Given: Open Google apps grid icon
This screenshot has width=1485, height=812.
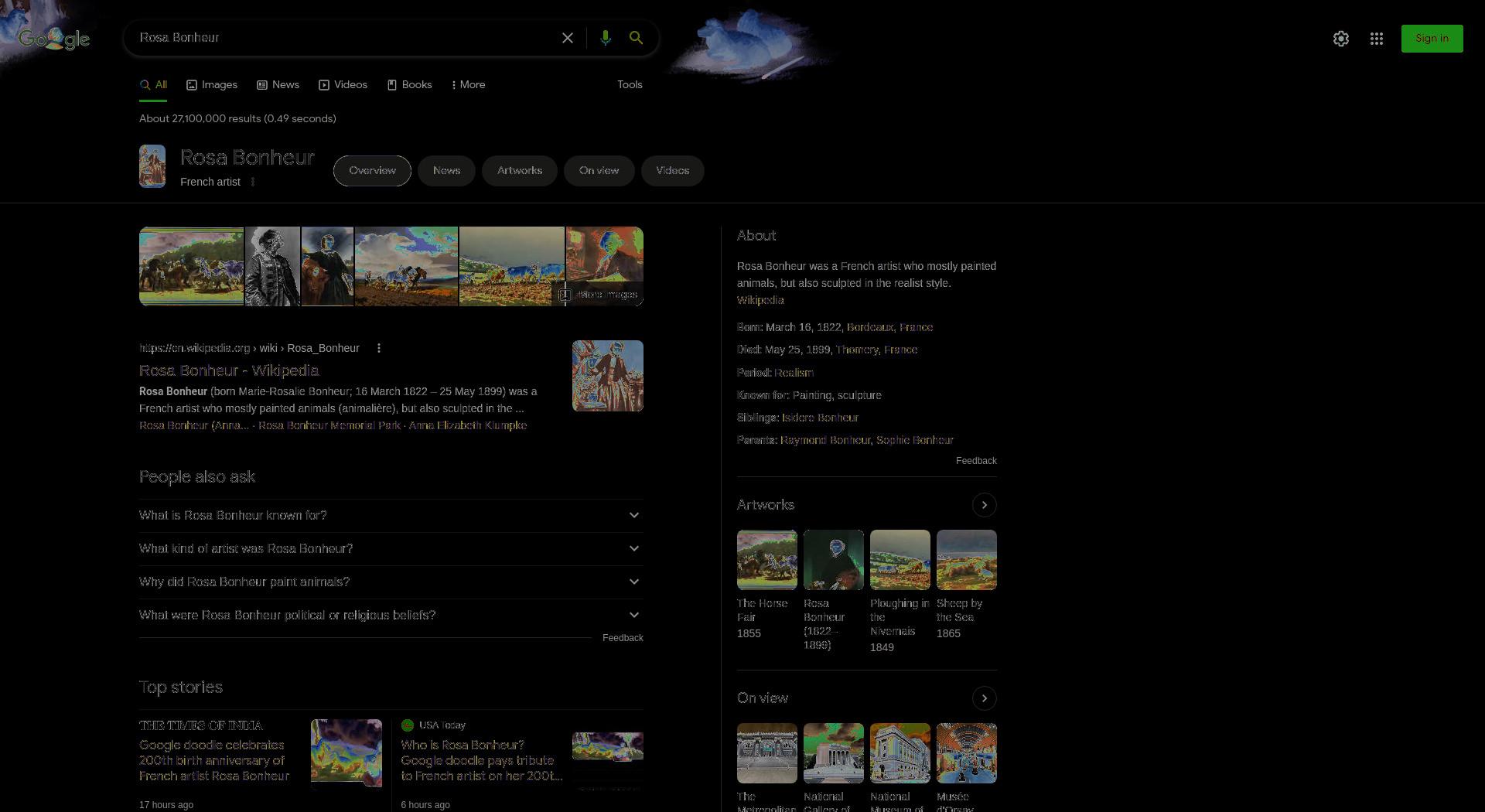Looking at the screenshot, I should pos(1377,39).
